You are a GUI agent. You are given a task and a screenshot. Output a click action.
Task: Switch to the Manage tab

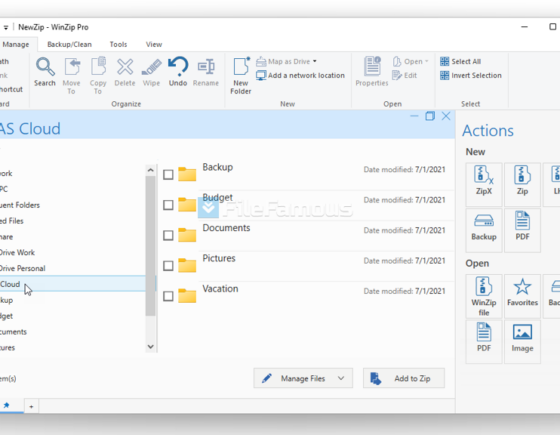[x=16, y=44]
